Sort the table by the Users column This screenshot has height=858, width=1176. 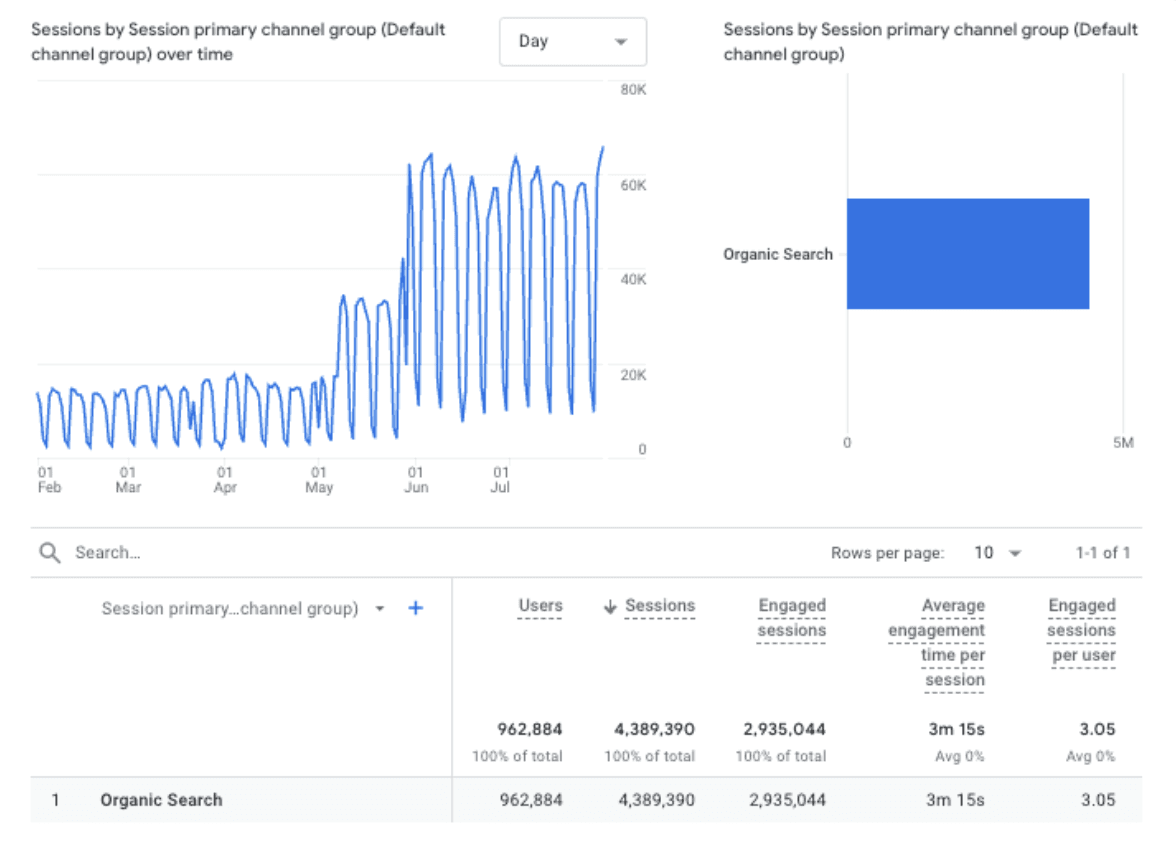point(540,605)
